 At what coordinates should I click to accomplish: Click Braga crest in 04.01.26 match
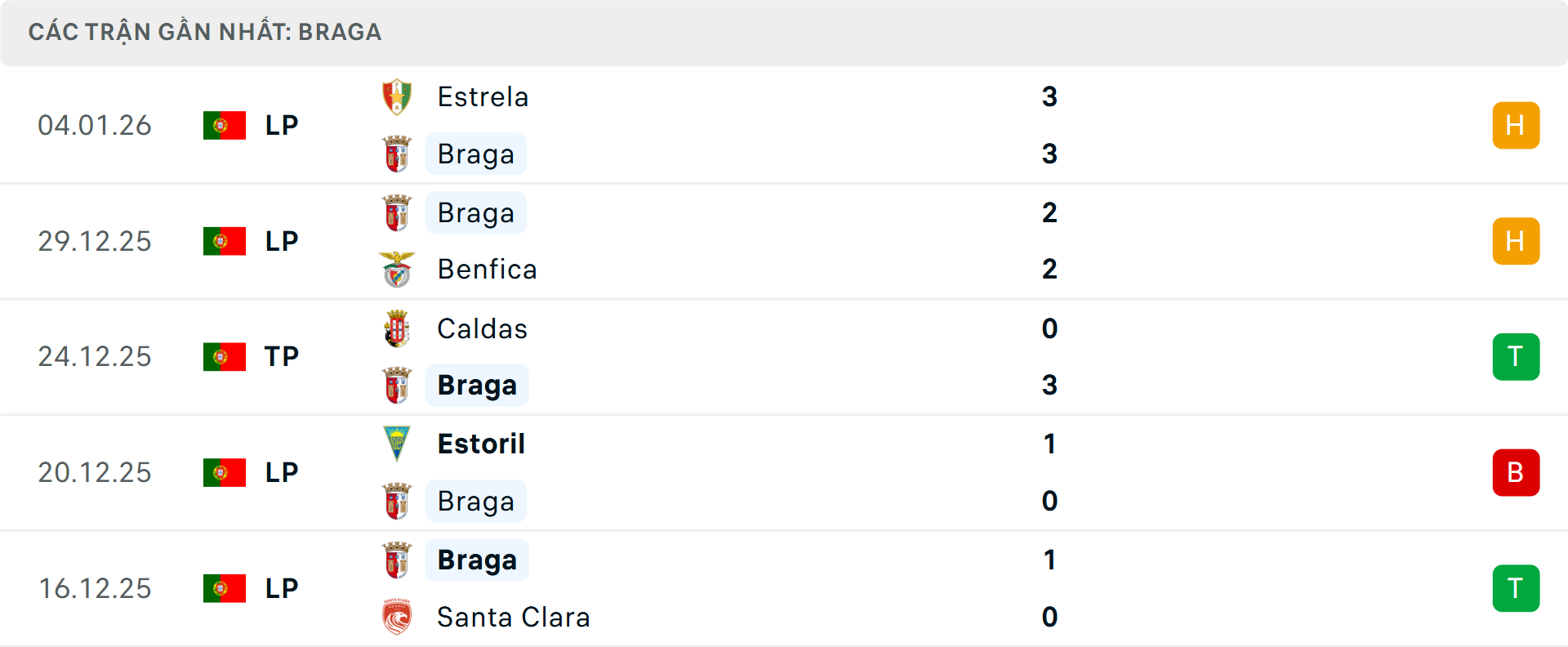tap(397, 154)
